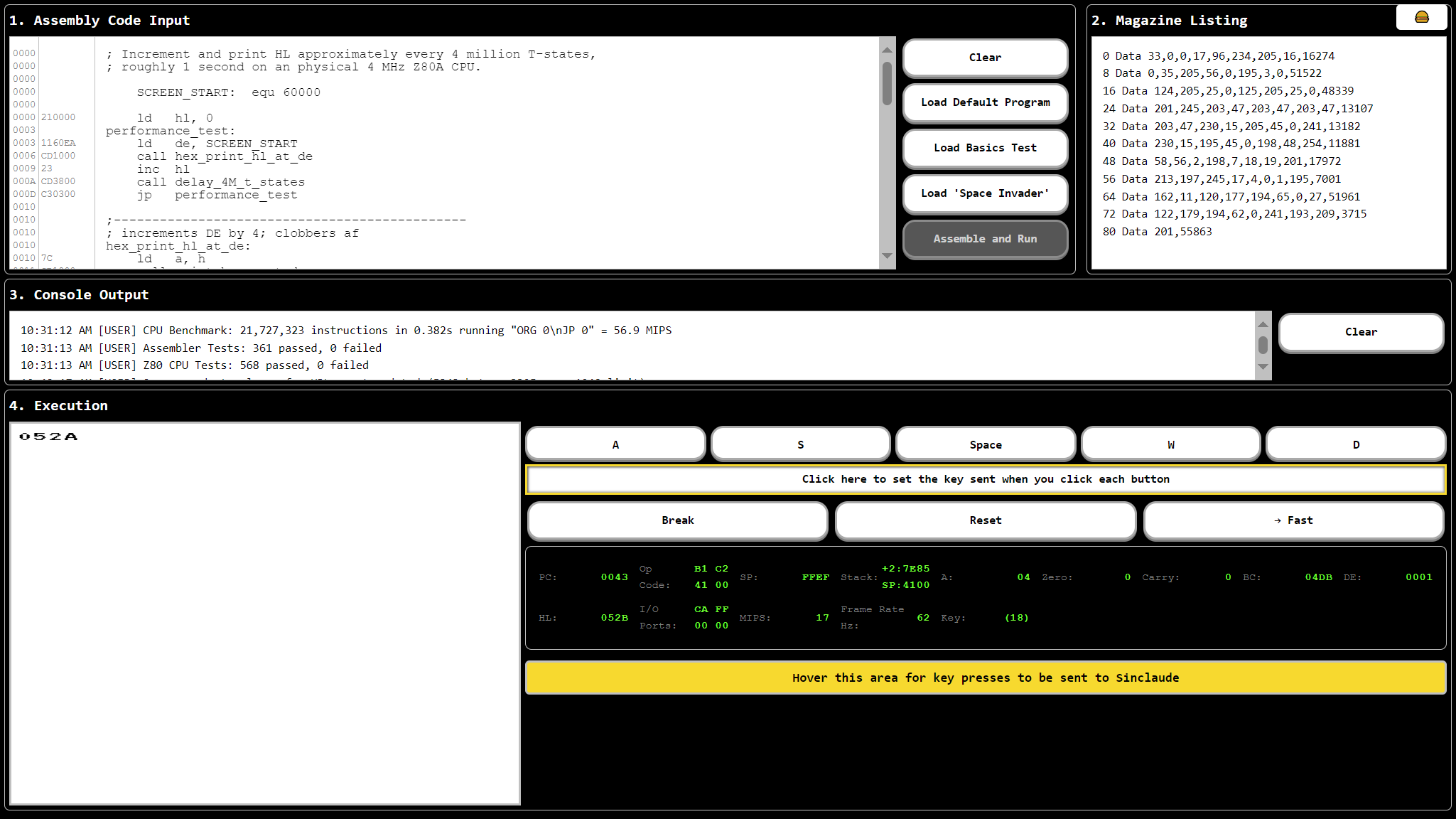
Task: Open the burger menu in Magazine Listing panel
Action: point(1421,16)
